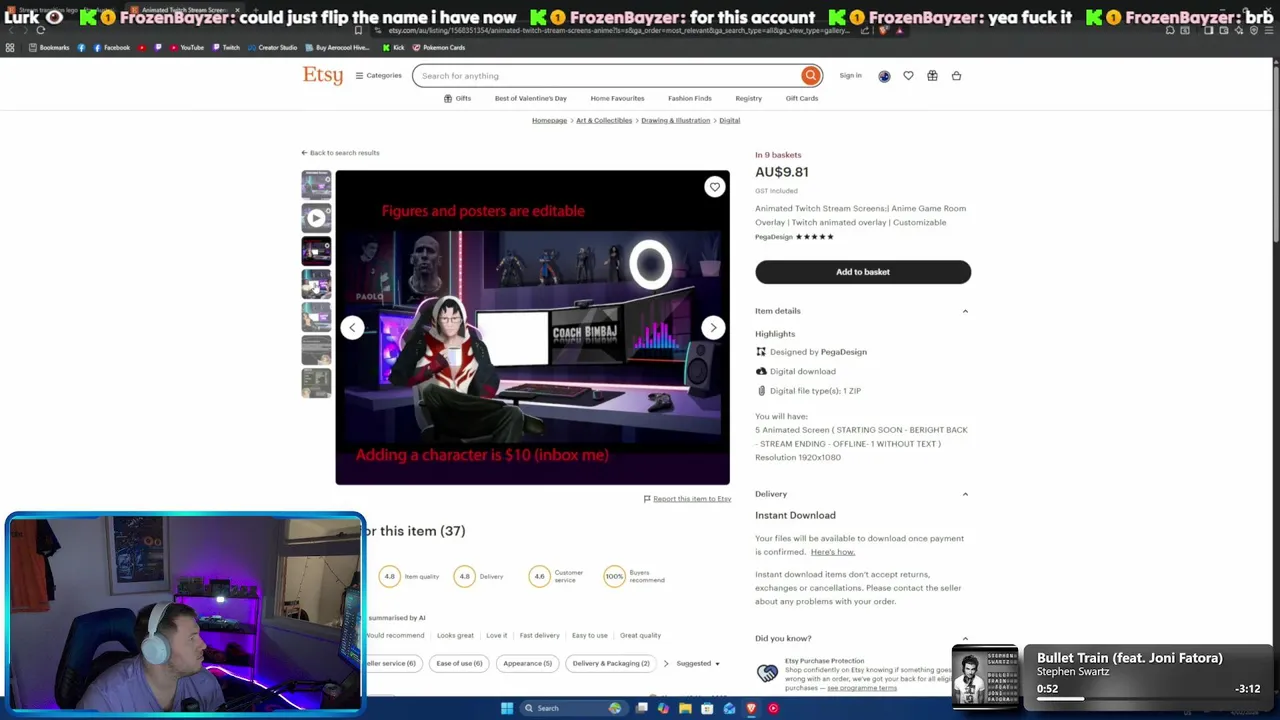
Task: Open Favourites heart icon in header
Action: [x=908, y=76]
